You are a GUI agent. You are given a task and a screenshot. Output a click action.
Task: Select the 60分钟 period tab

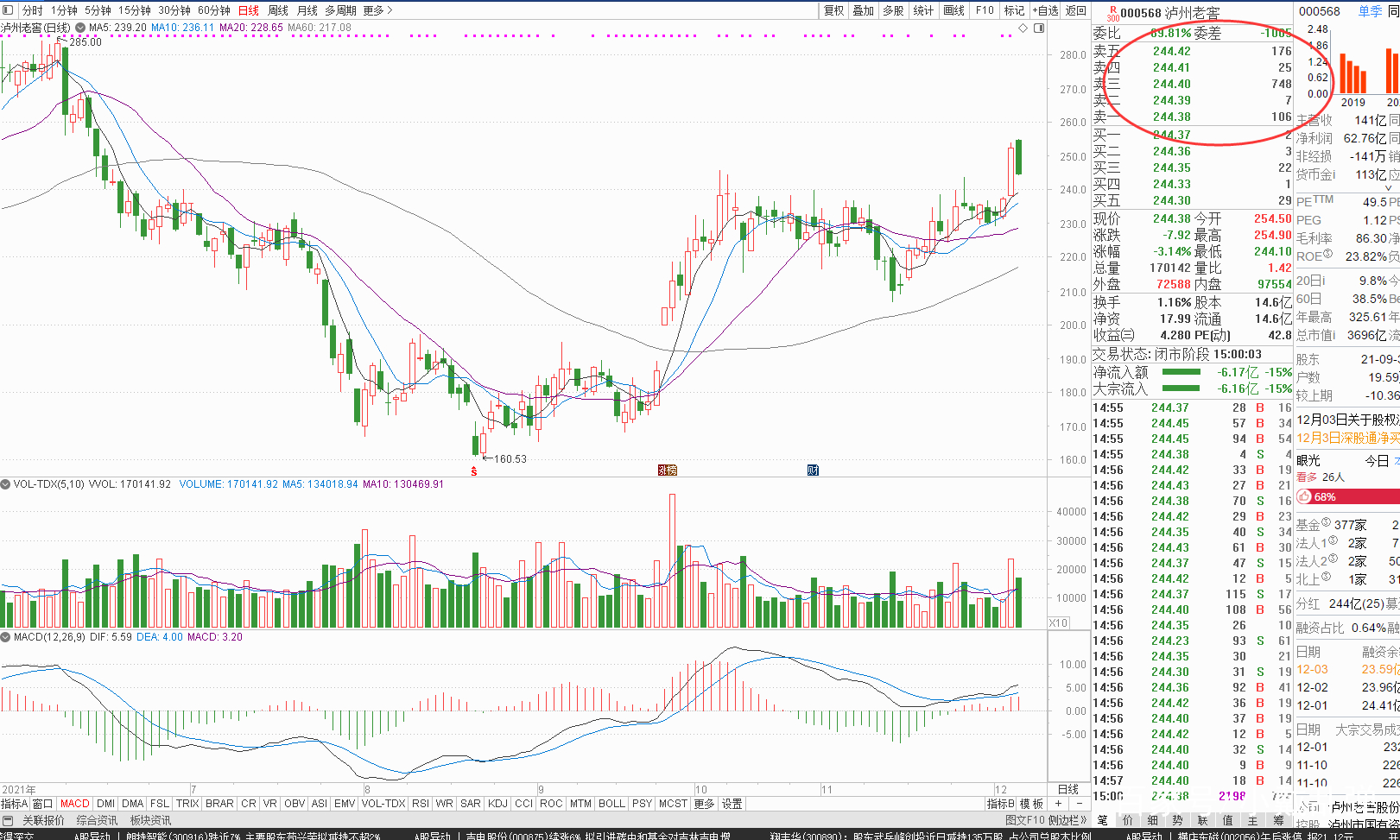click(x=214, y=10)
